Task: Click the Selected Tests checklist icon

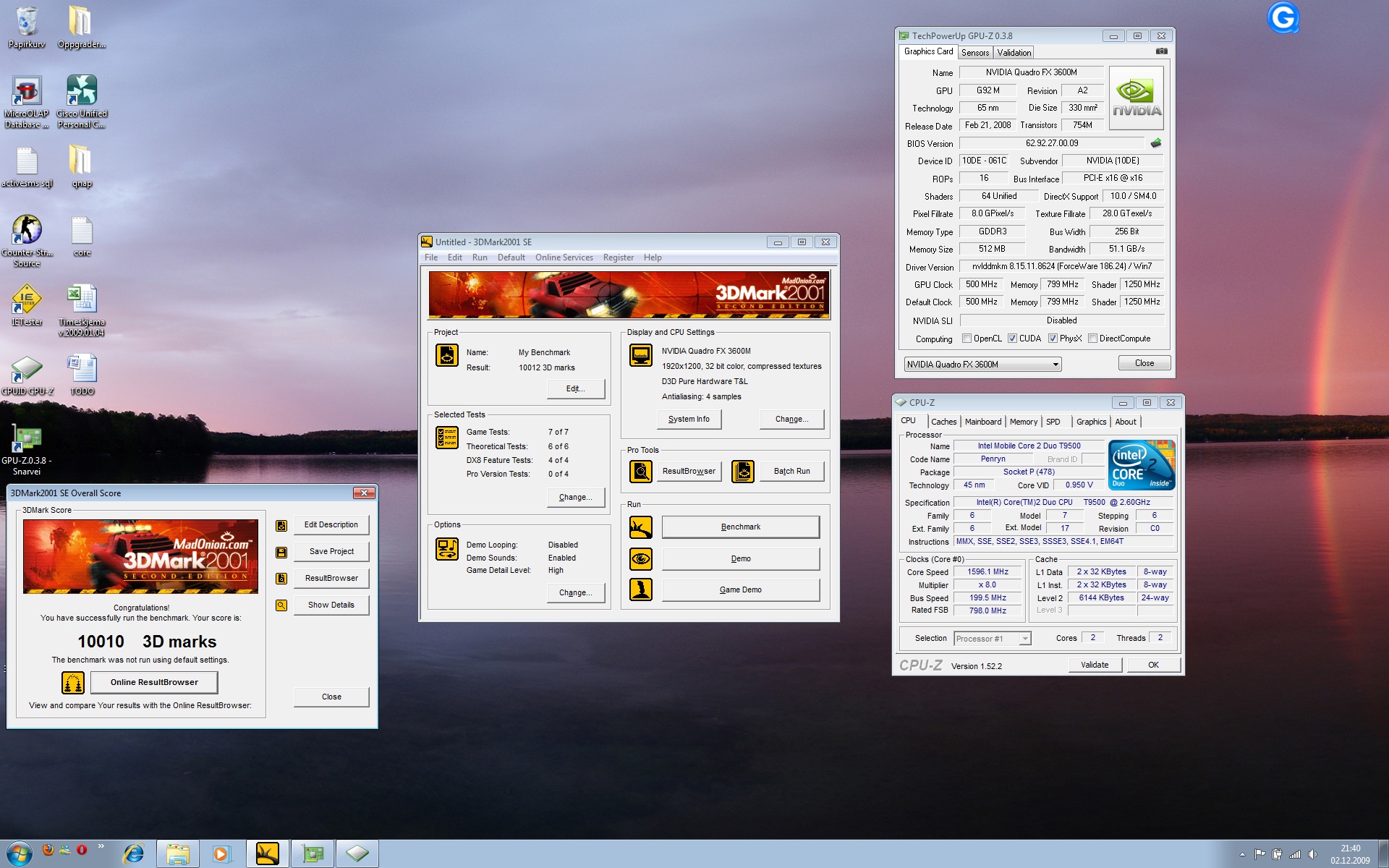Action: pos(447,438)
